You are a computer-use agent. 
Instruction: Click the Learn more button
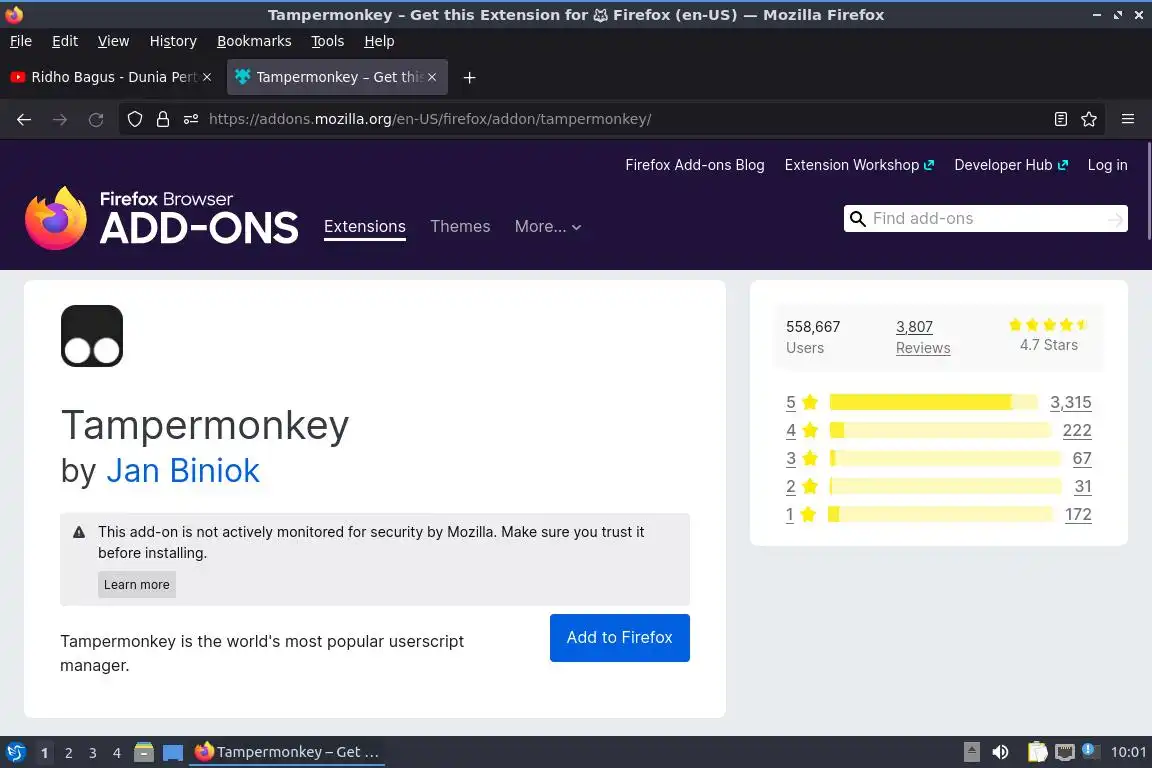(137, 584)
